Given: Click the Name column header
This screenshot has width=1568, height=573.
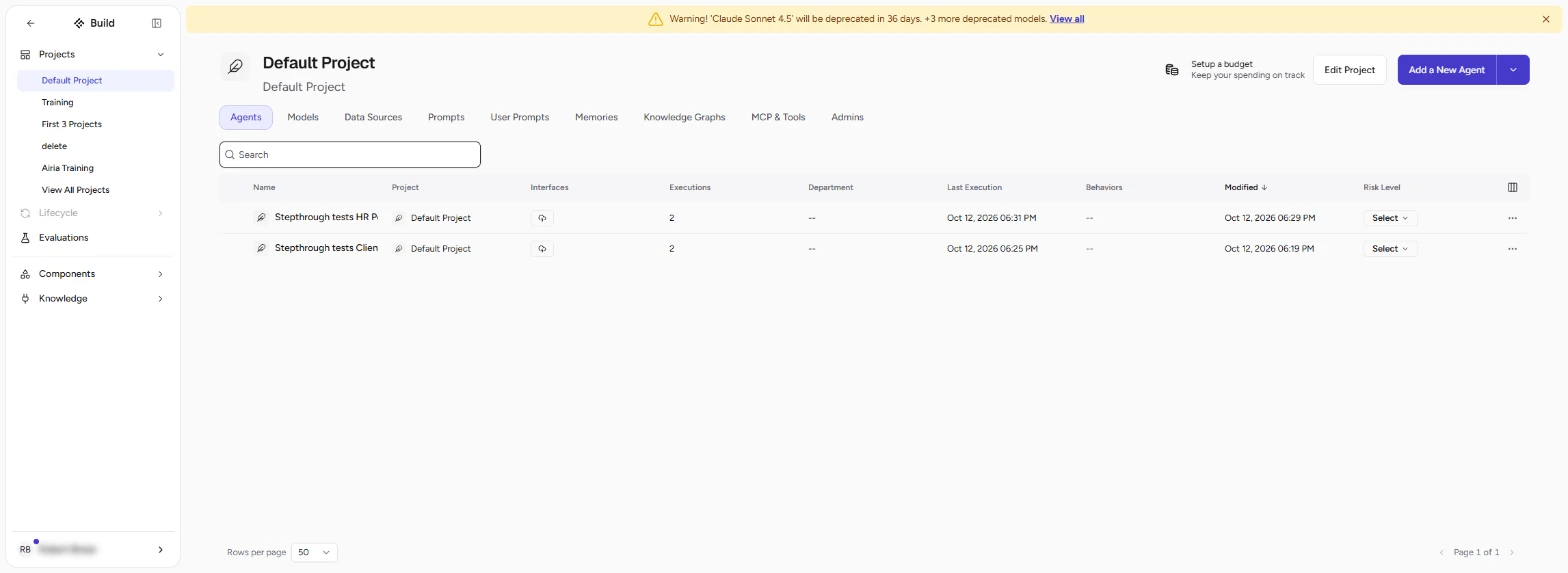Looking at the screenshot, I should (x=264, y=187).
